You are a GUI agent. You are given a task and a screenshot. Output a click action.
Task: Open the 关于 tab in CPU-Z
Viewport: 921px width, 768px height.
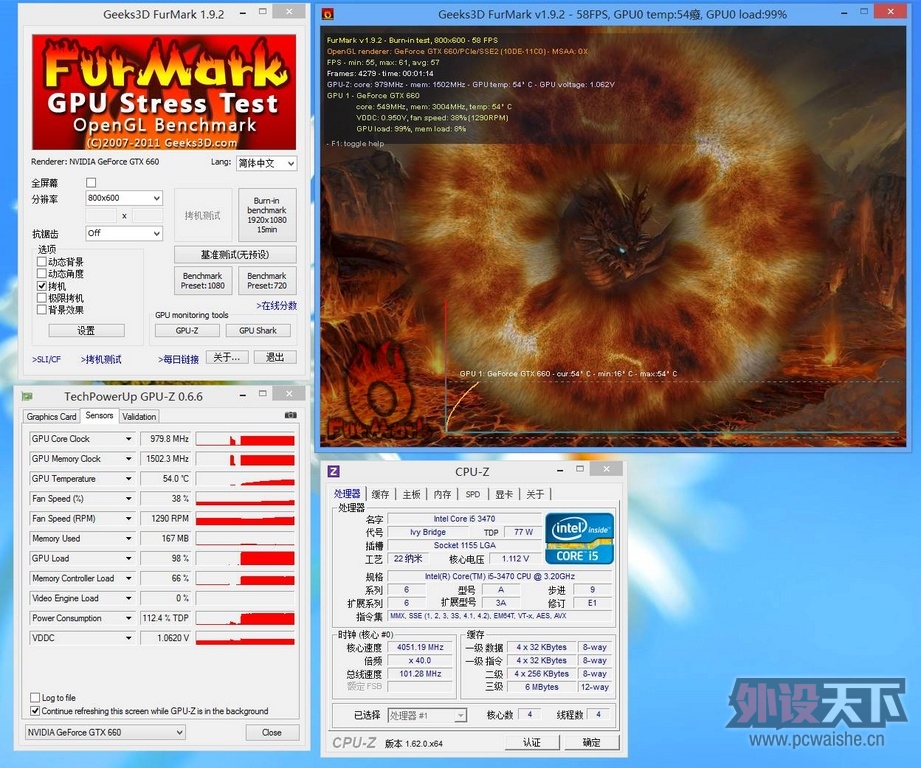[x=535, y=494]
